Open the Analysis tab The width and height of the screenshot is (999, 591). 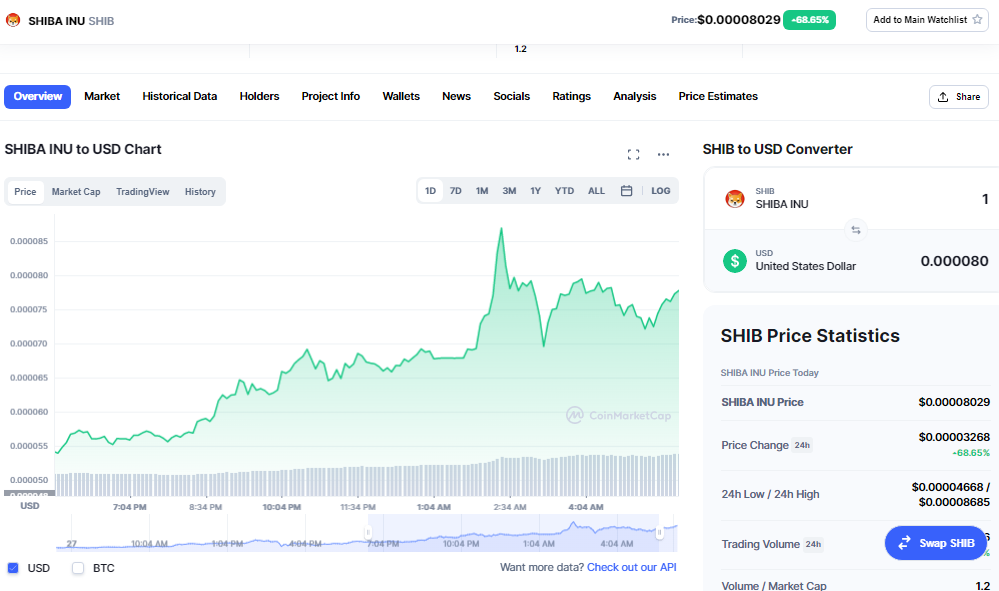[x=635, y=96]
